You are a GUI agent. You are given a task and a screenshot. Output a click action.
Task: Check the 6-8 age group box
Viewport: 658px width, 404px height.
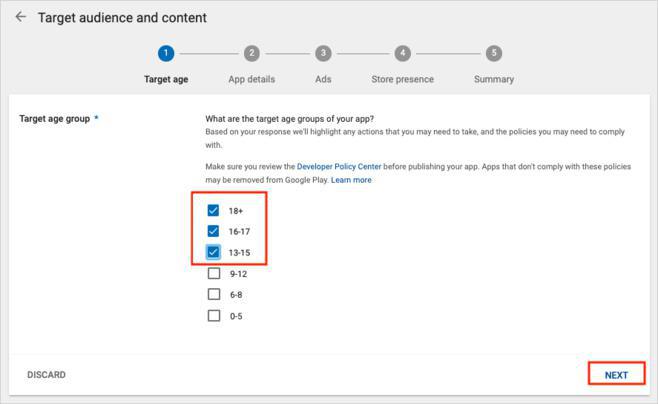[213, 294]
